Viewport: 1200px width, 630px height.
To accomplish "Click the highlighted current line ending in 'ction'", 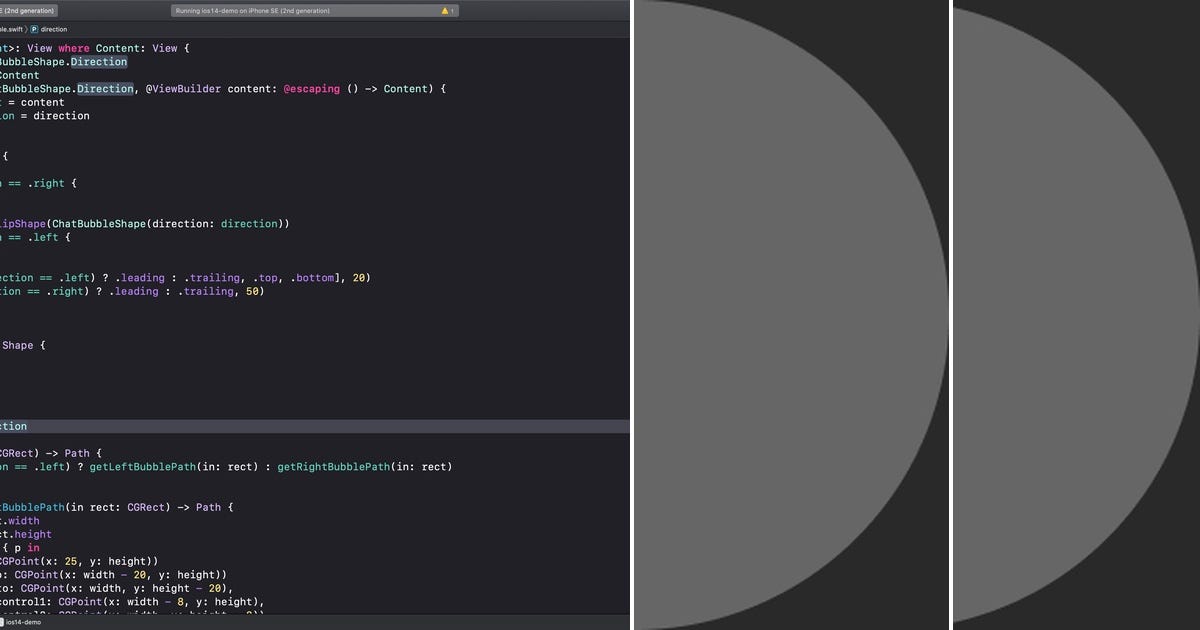I will click(x=315, y=427).
